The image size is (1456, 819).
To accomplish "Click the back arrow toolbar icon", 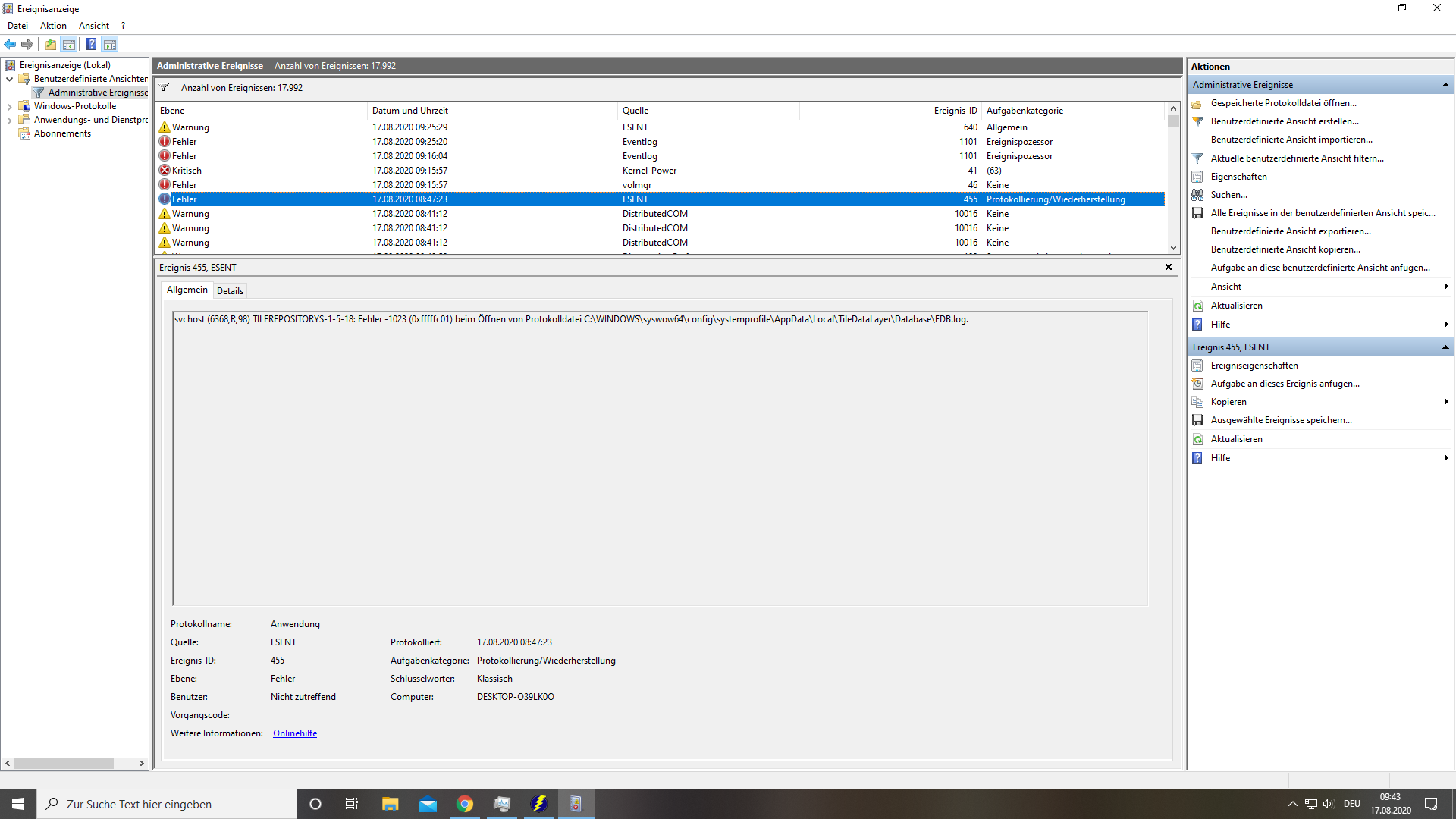I will [10, 44].
